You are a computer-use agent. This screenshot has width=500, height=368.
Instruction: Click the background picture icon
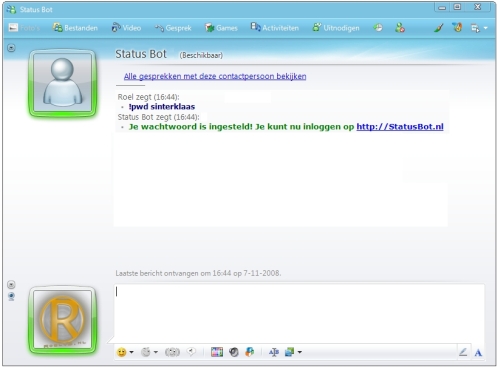click(x=289, y=352)
